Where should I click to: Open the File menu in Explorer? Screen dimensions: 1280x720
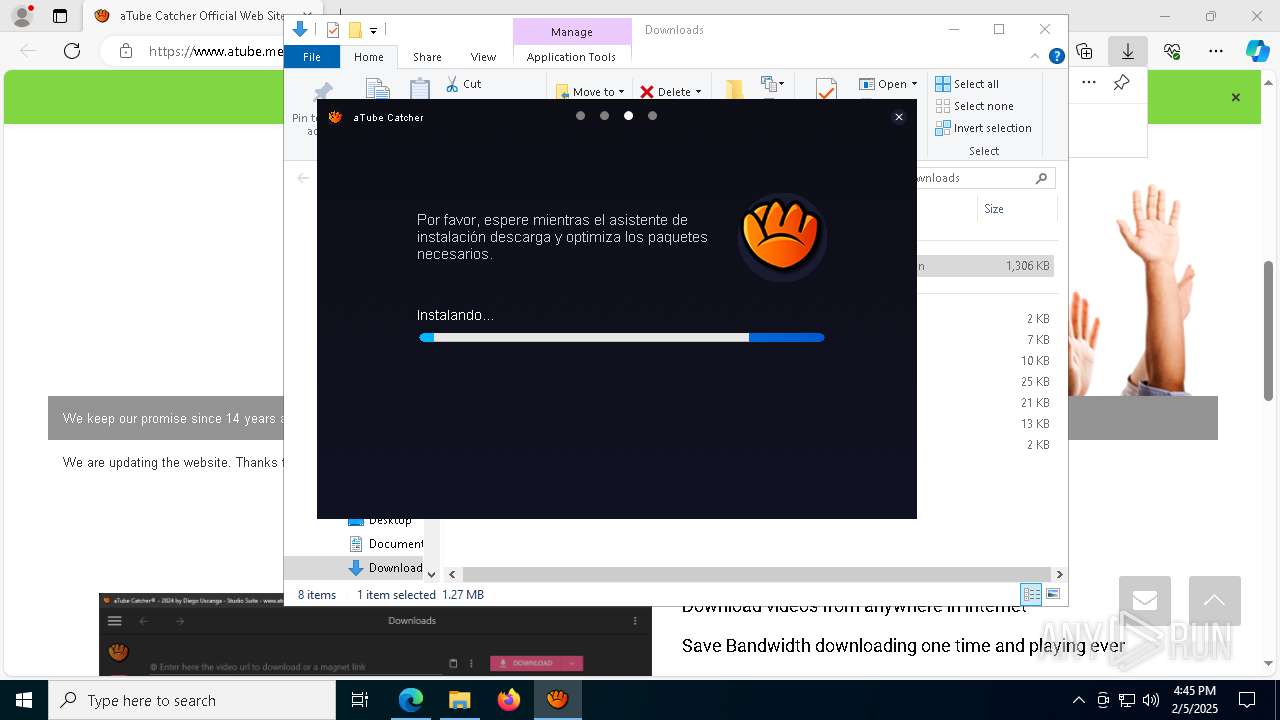[312, 57]
